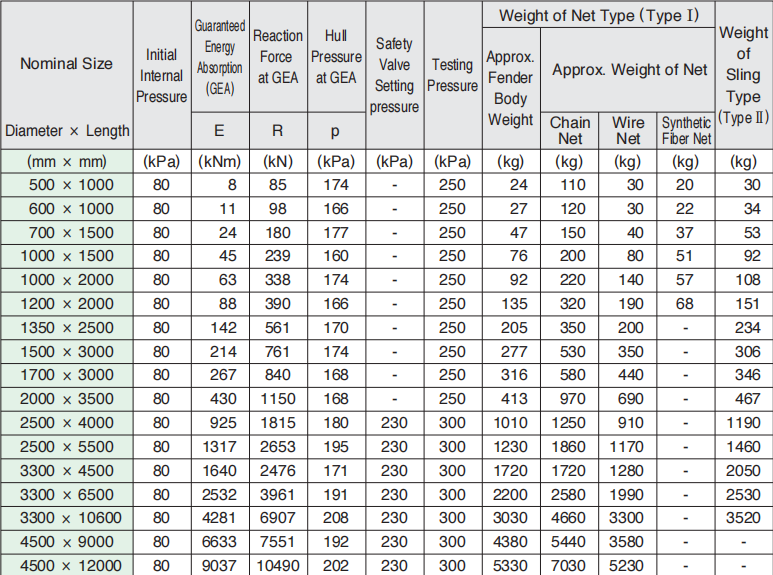Click the 4500 × 12000 nominal size cell
This screenshot has height=575, width=773.
[x=66, y=566]
